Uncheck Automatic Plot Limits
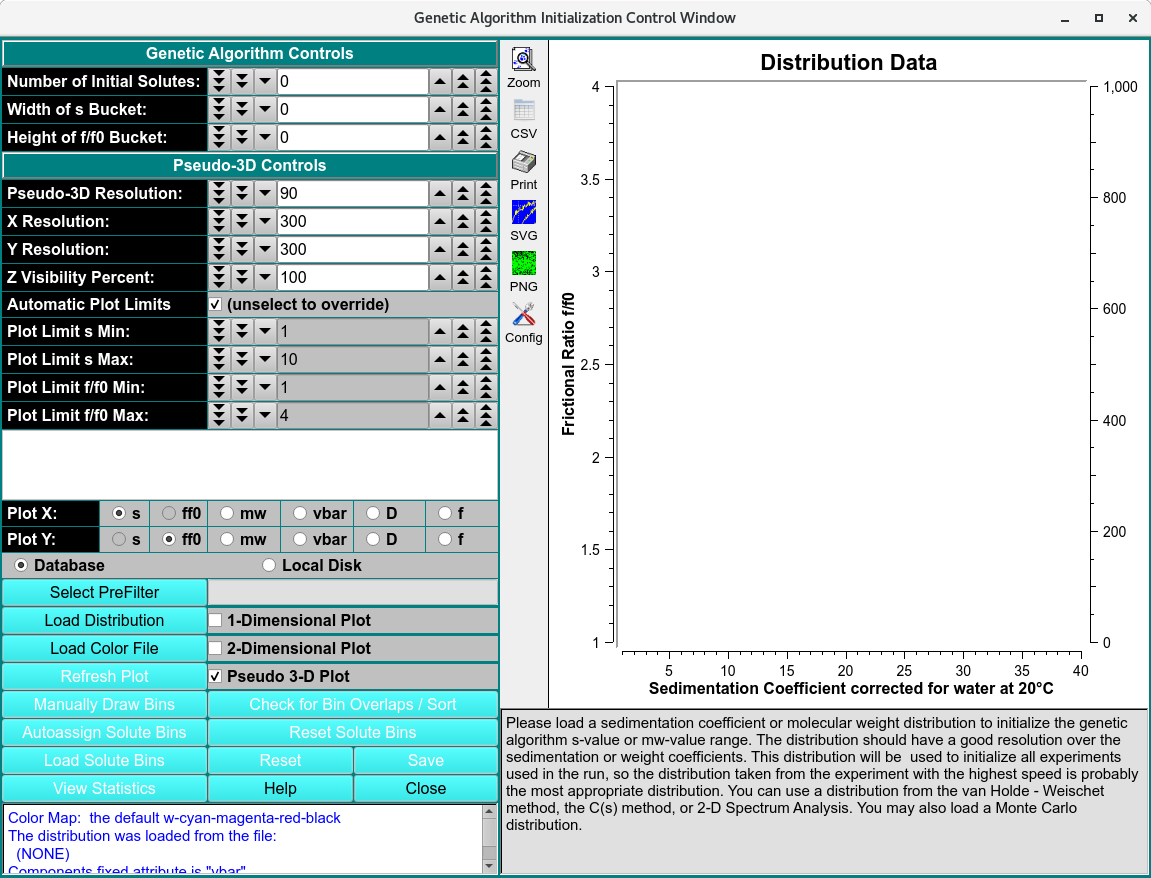This screenshot has width=1151, height=878. 215,304
